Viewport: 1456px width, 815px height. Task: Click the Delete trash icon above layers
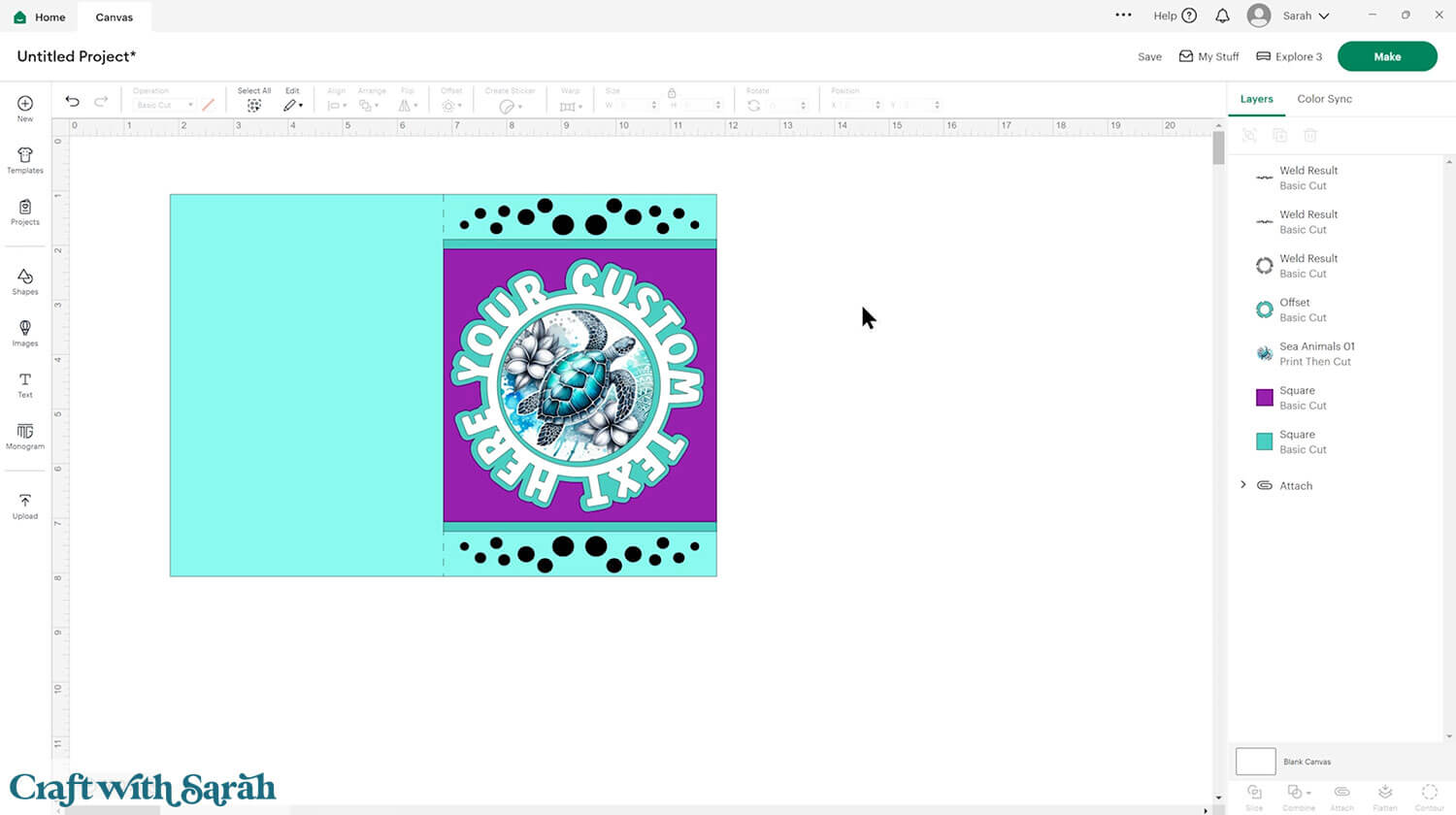pyautogui.click(x=1309, y=136)
